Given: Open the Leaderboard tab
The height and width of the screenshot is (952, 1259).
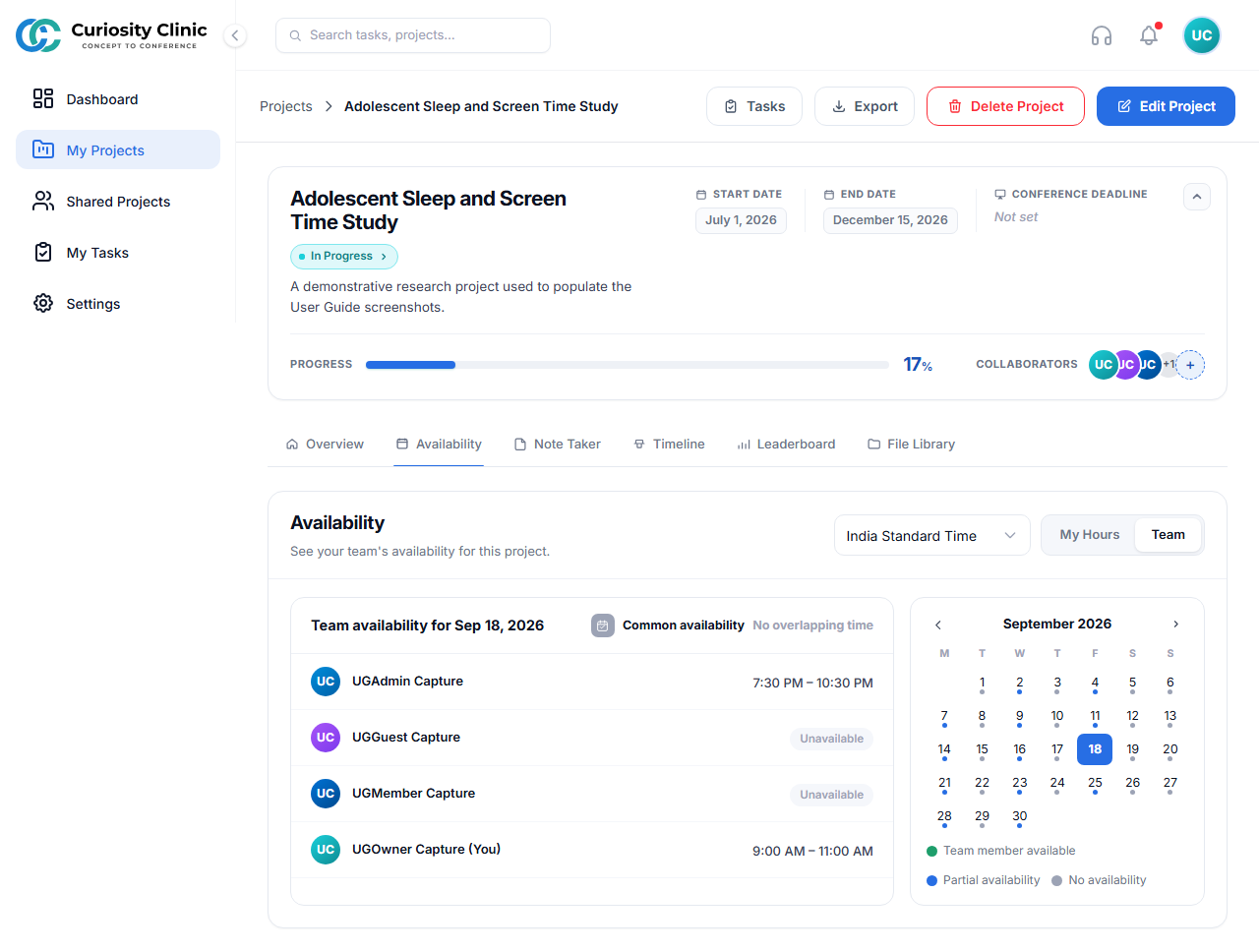Looking at the screenshot, I should [787, 445].
